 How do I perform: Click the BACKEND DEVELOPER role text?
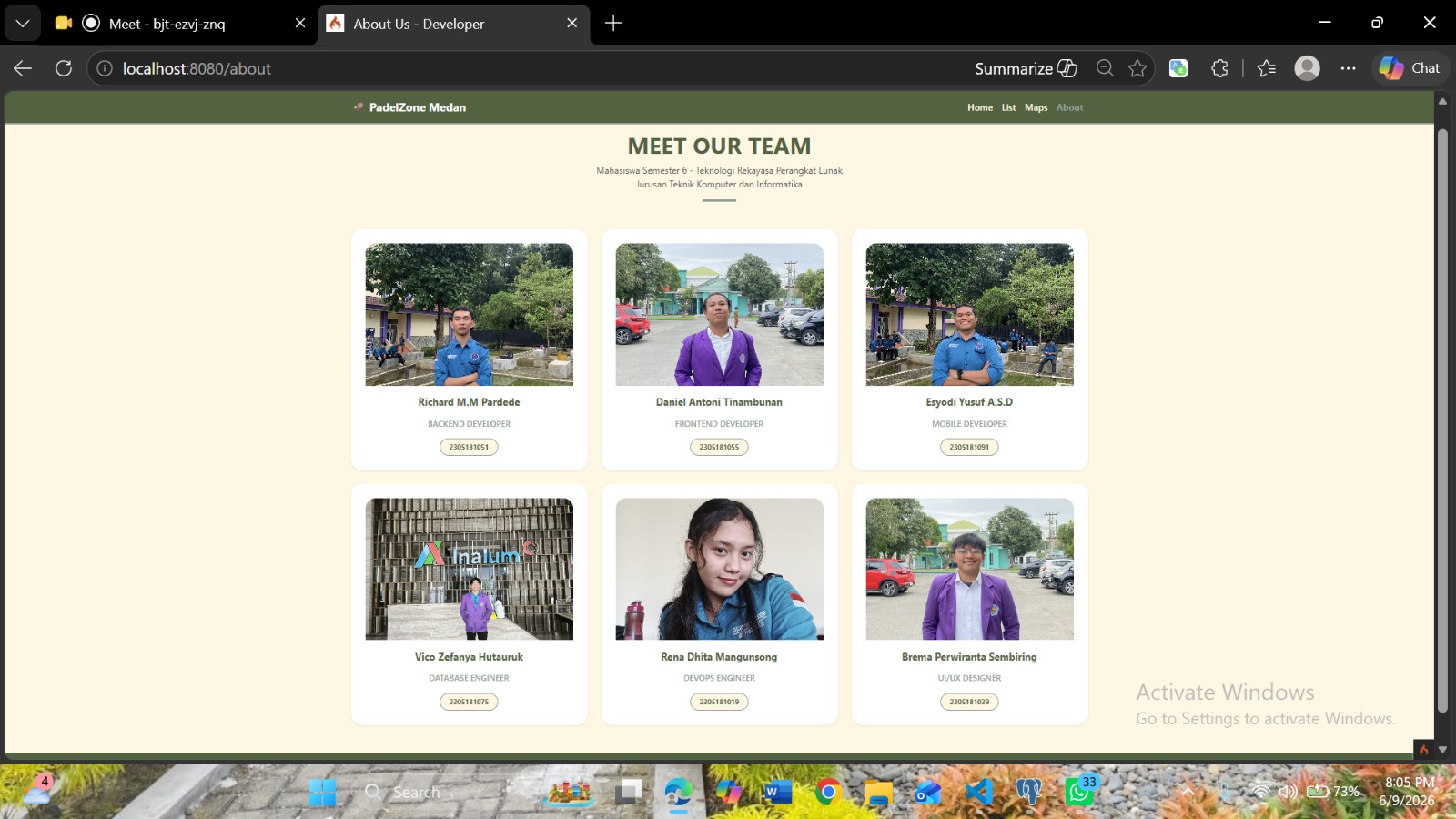(x=470, y=424)
